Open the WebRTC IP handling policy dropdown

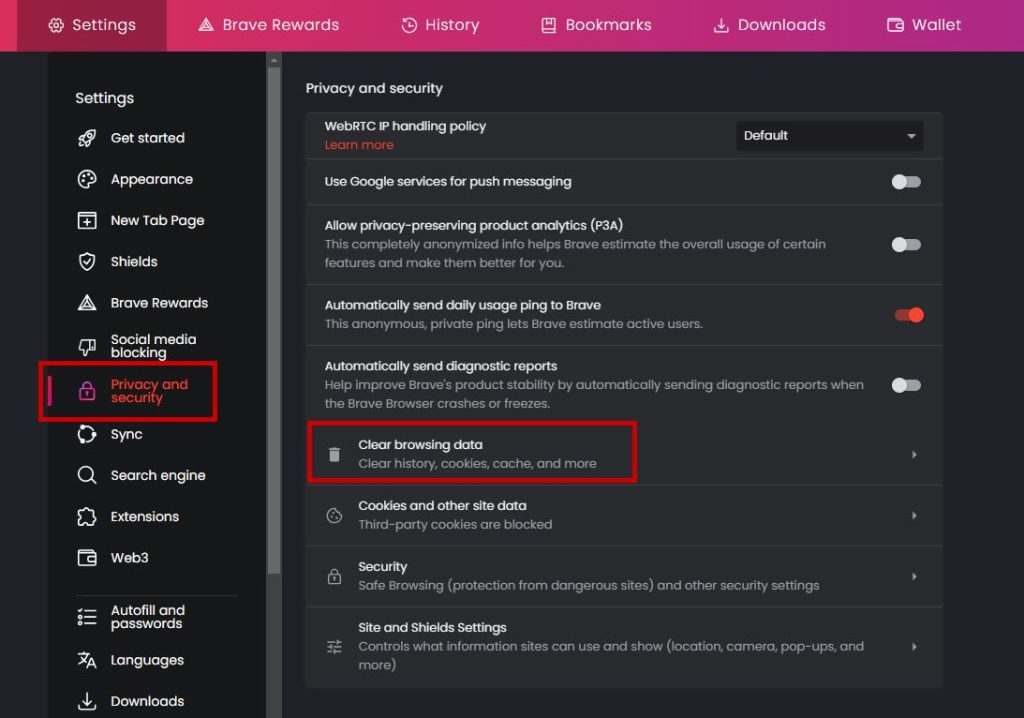(829, 136)
